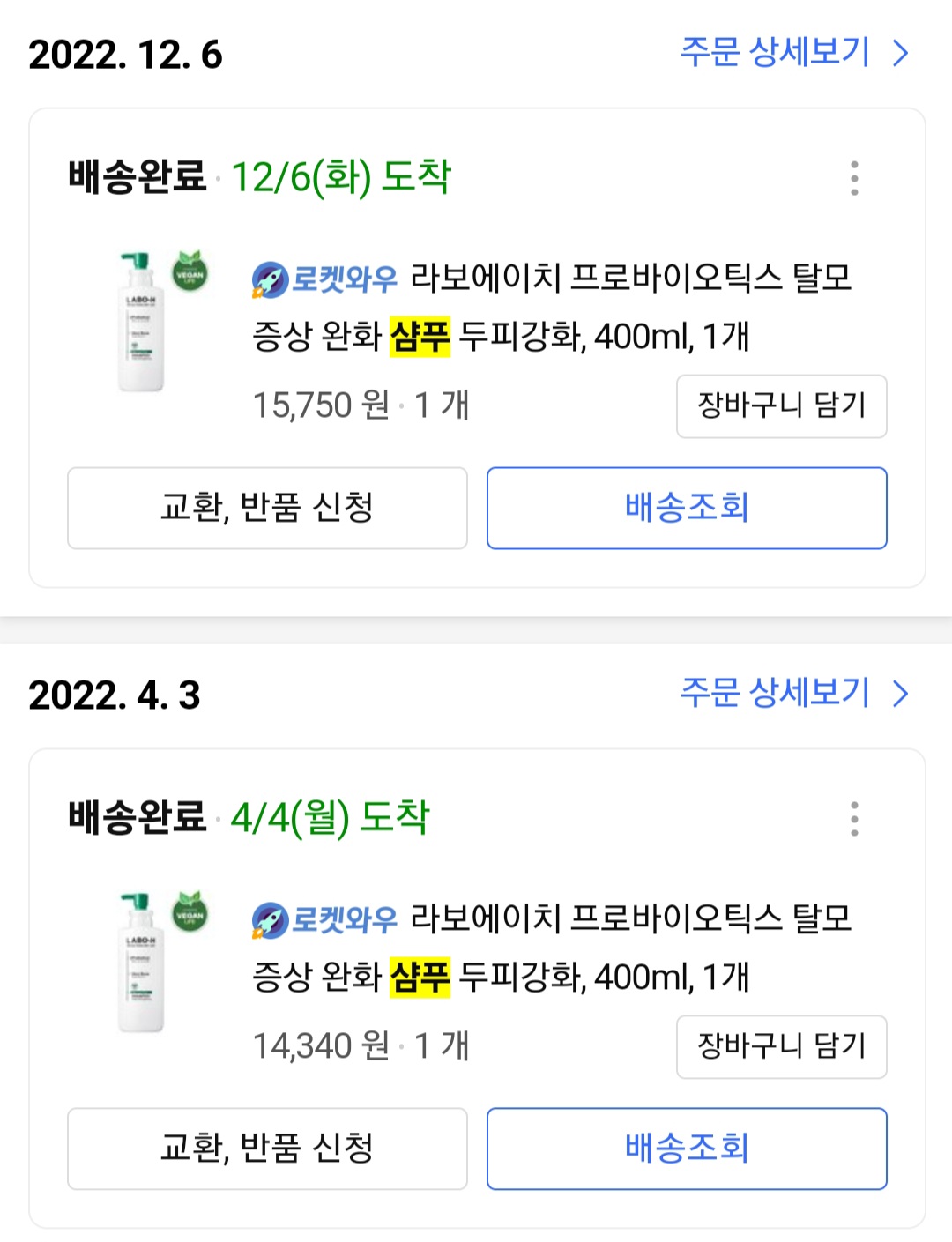952x1242 pixels.
Task: Tap the vegan badge on April order image
Action: coord(190,912)
